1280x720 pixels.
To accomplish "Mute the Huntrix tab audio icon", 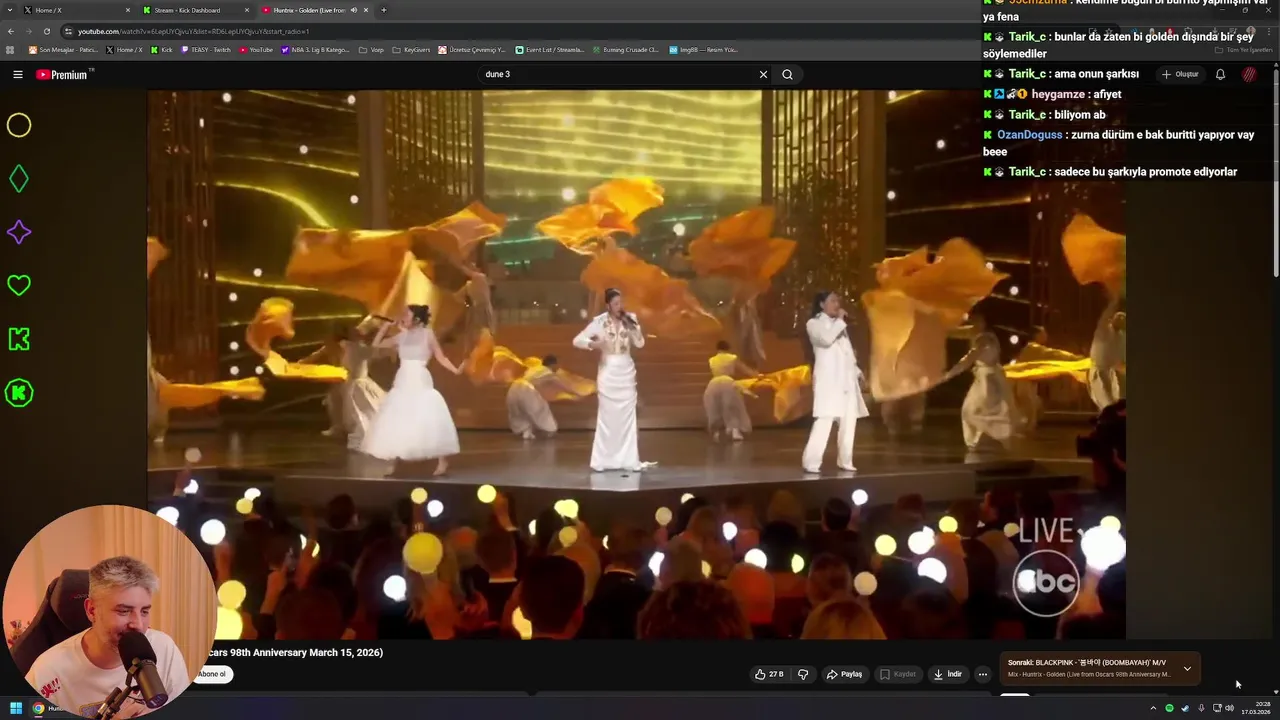I will (x=354, y=10).
